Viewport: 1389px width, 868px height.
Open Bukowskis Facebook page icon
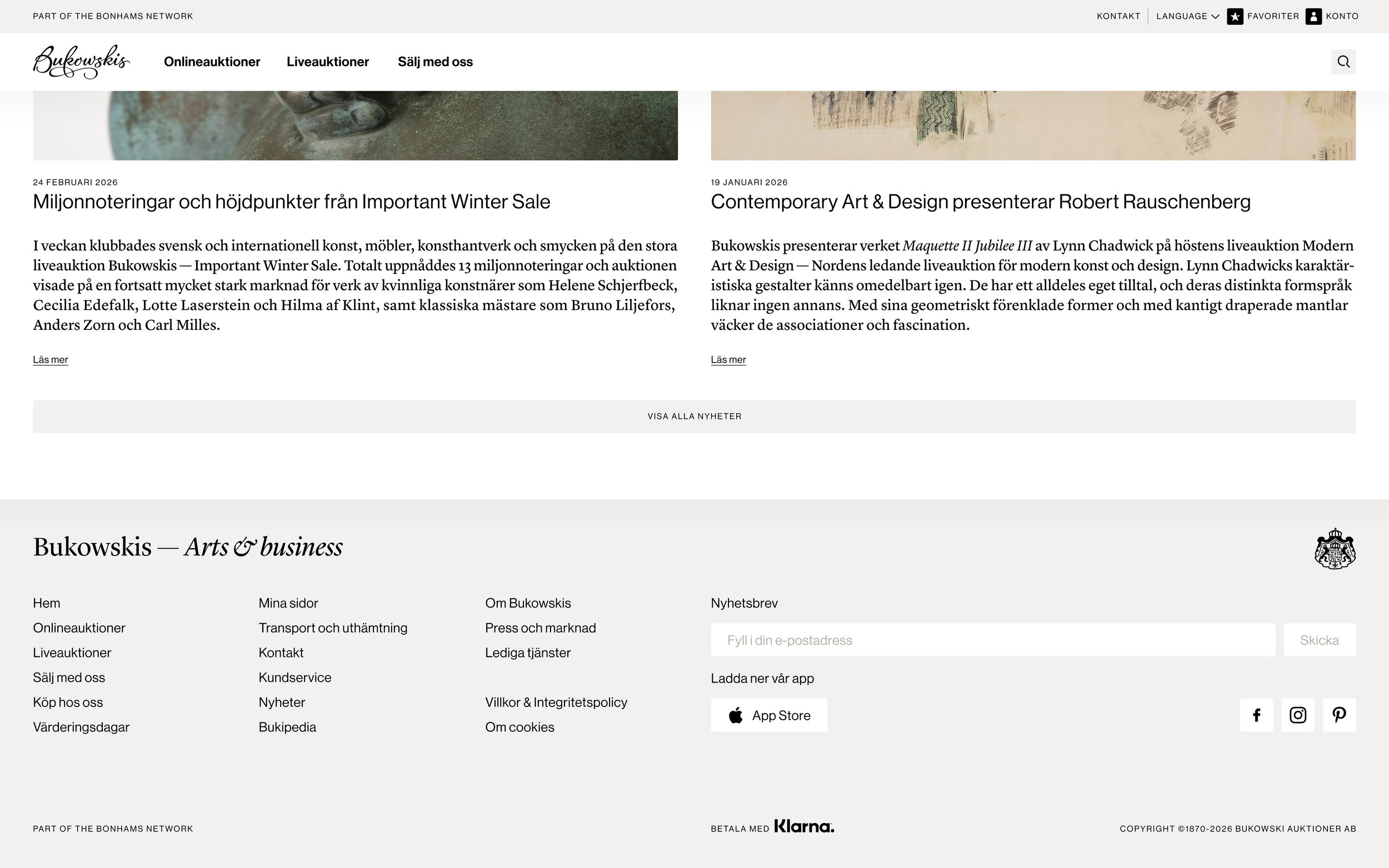(1256, 715)
